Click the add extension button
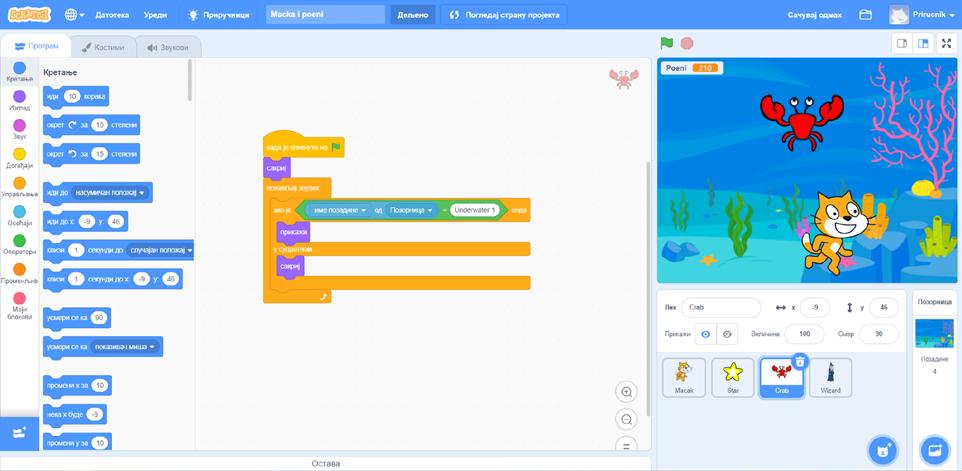The image size is (962, 471). [20, 432]
